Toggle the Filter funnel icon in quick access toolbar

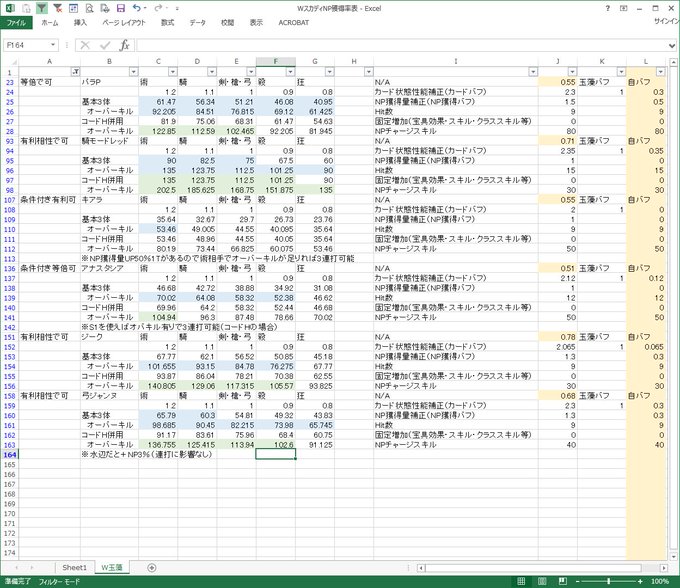[42, 8]
